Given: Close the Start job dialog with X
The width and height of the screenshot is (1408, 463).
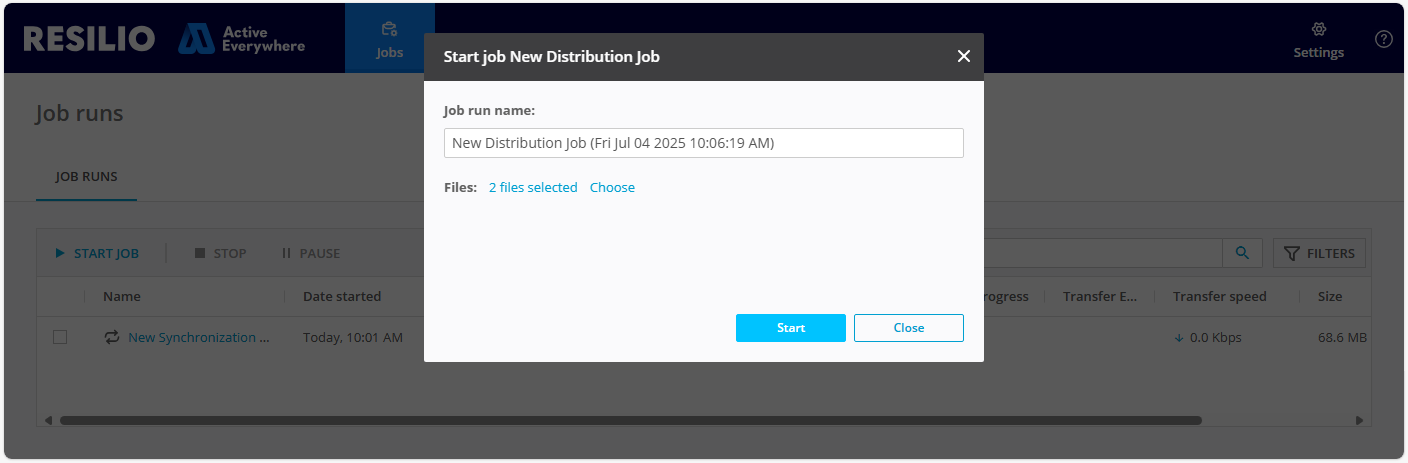Looking at the screenshot, I should pos(963,56).
